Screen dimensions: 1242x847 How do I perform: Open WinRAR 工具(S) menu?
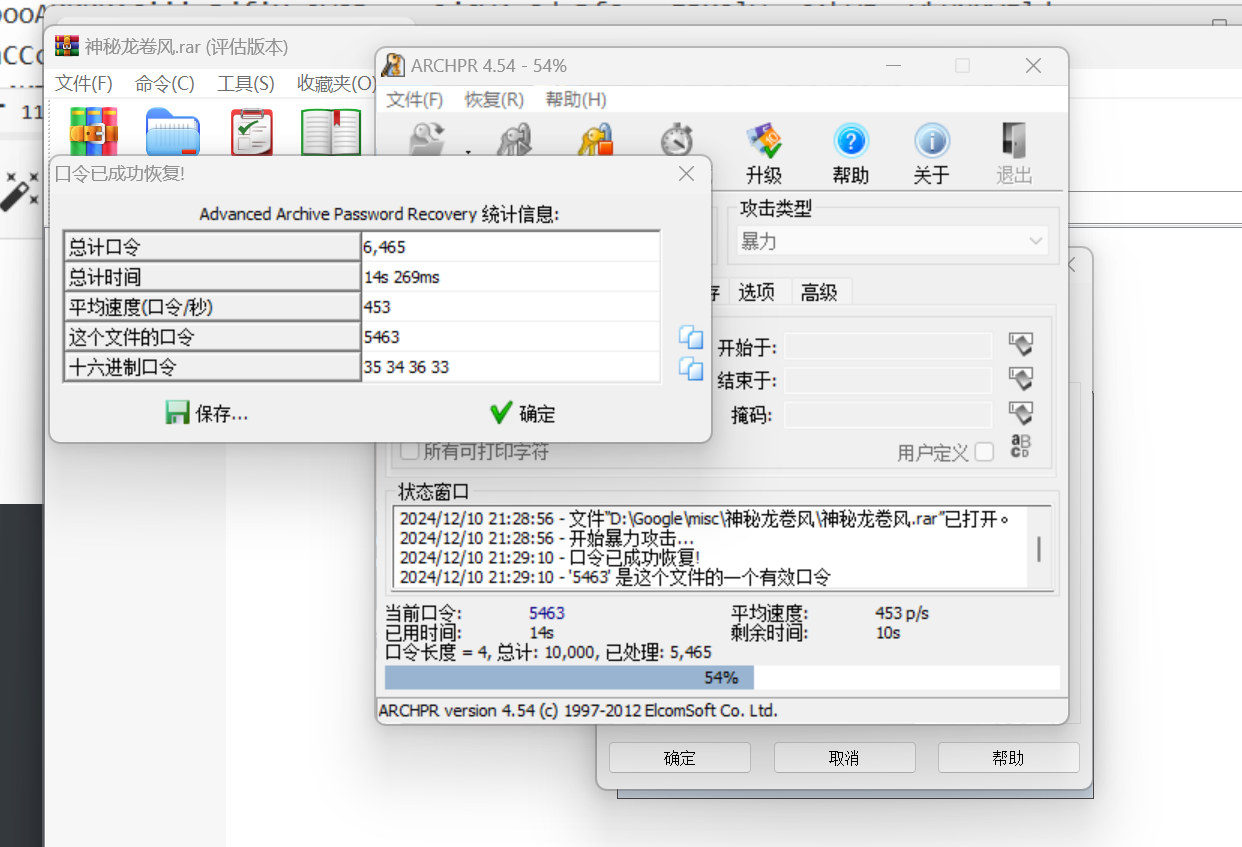[x=246, y=83]
